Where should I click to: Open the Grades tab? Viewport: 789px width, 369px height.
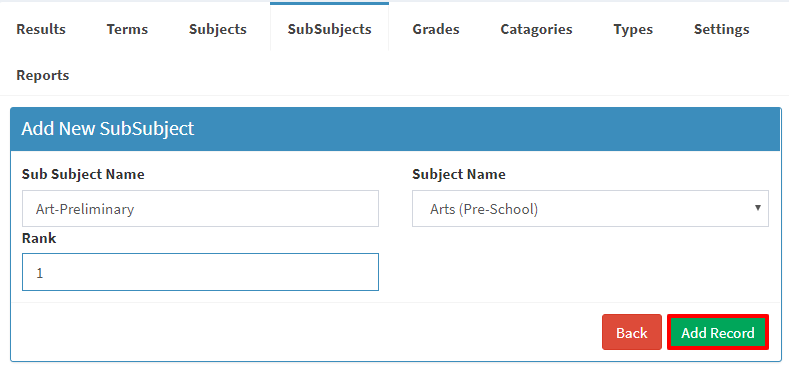coord(436,29)
